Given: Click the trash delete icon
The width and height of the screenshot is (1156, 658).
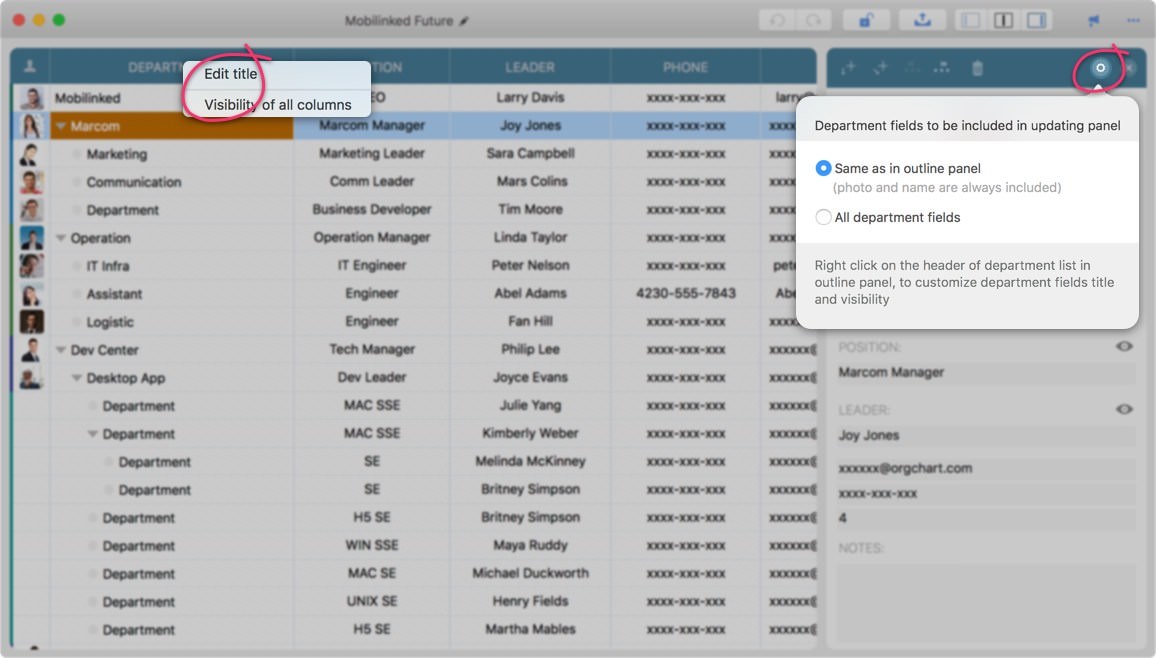Looking at the screenshot, I should click(x=977, y=68).
